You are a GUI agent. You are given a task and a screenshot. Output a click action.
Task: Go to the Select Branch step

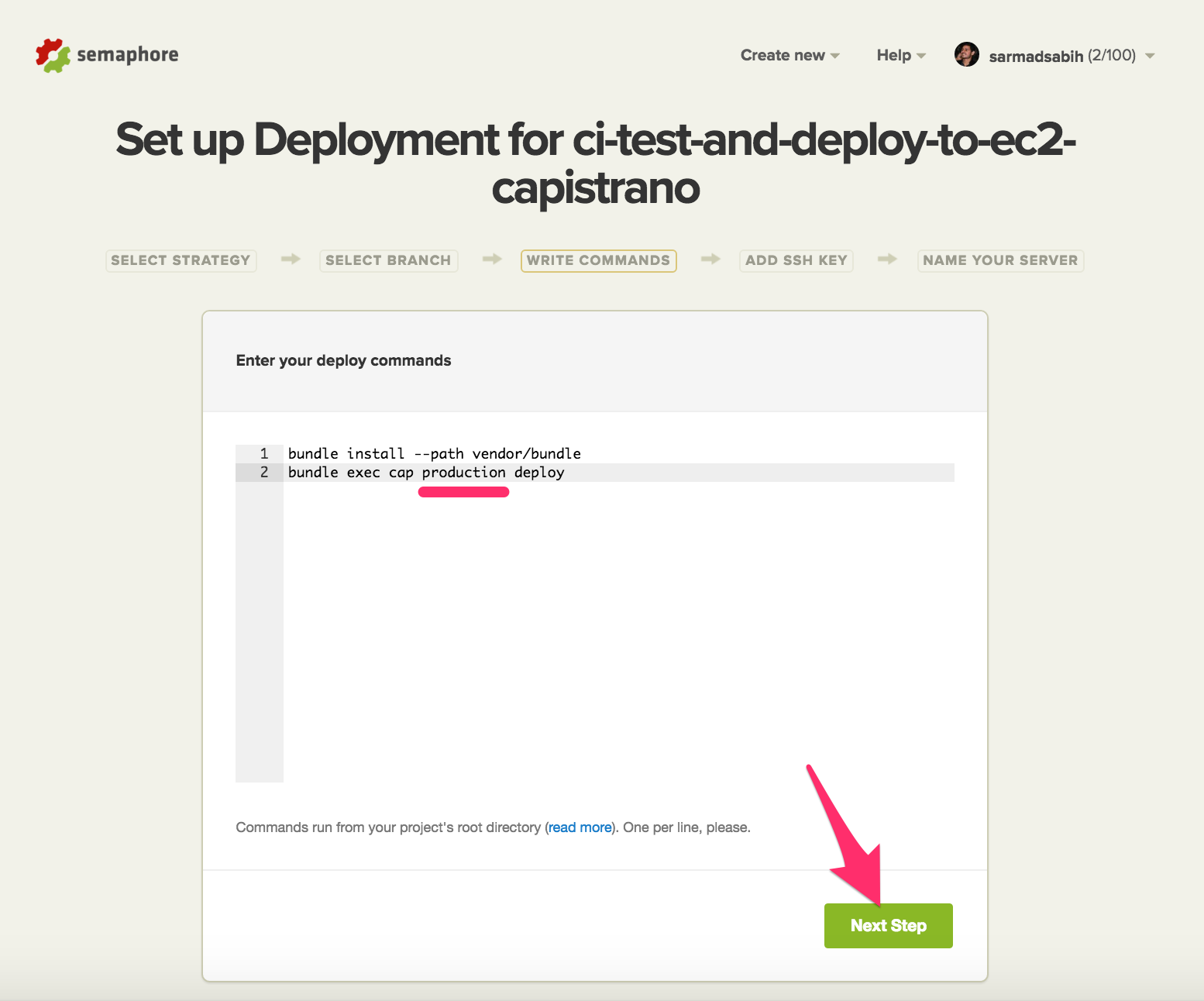(x=388, y=260)
